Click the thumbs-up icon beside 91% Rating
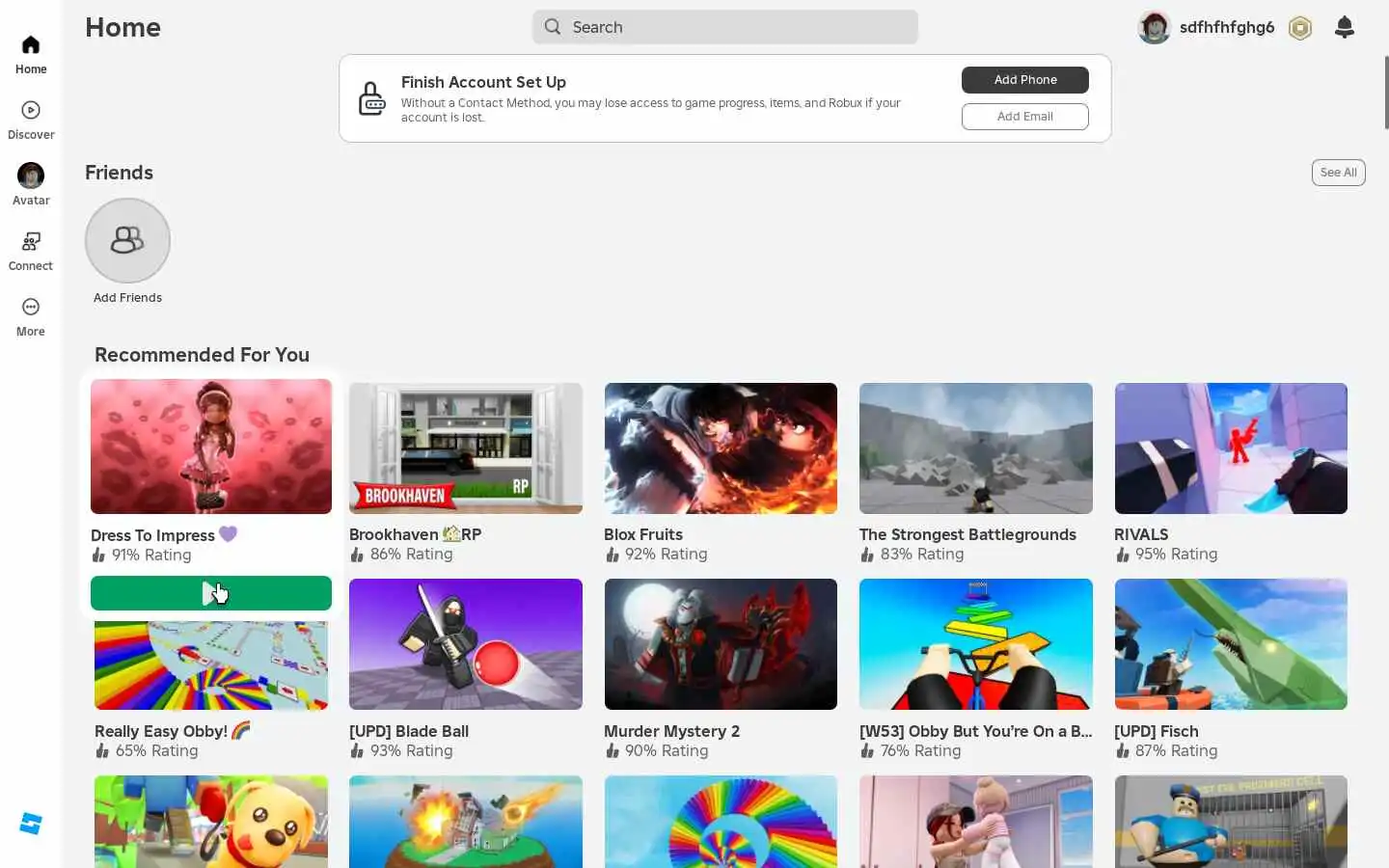 coord(98,555)
